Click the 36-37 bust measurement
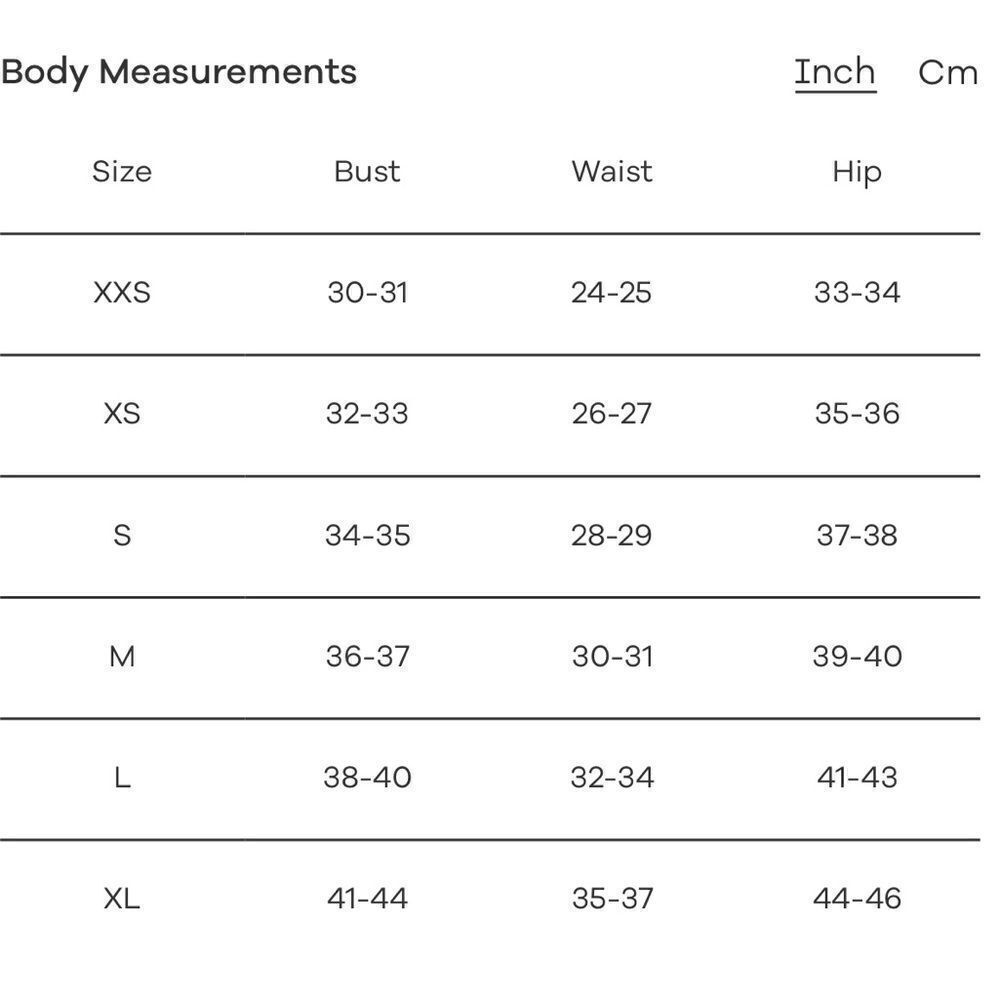The width and height of the screenshot is (1000, 1000). pyautogui.click(x=367, y=656)
